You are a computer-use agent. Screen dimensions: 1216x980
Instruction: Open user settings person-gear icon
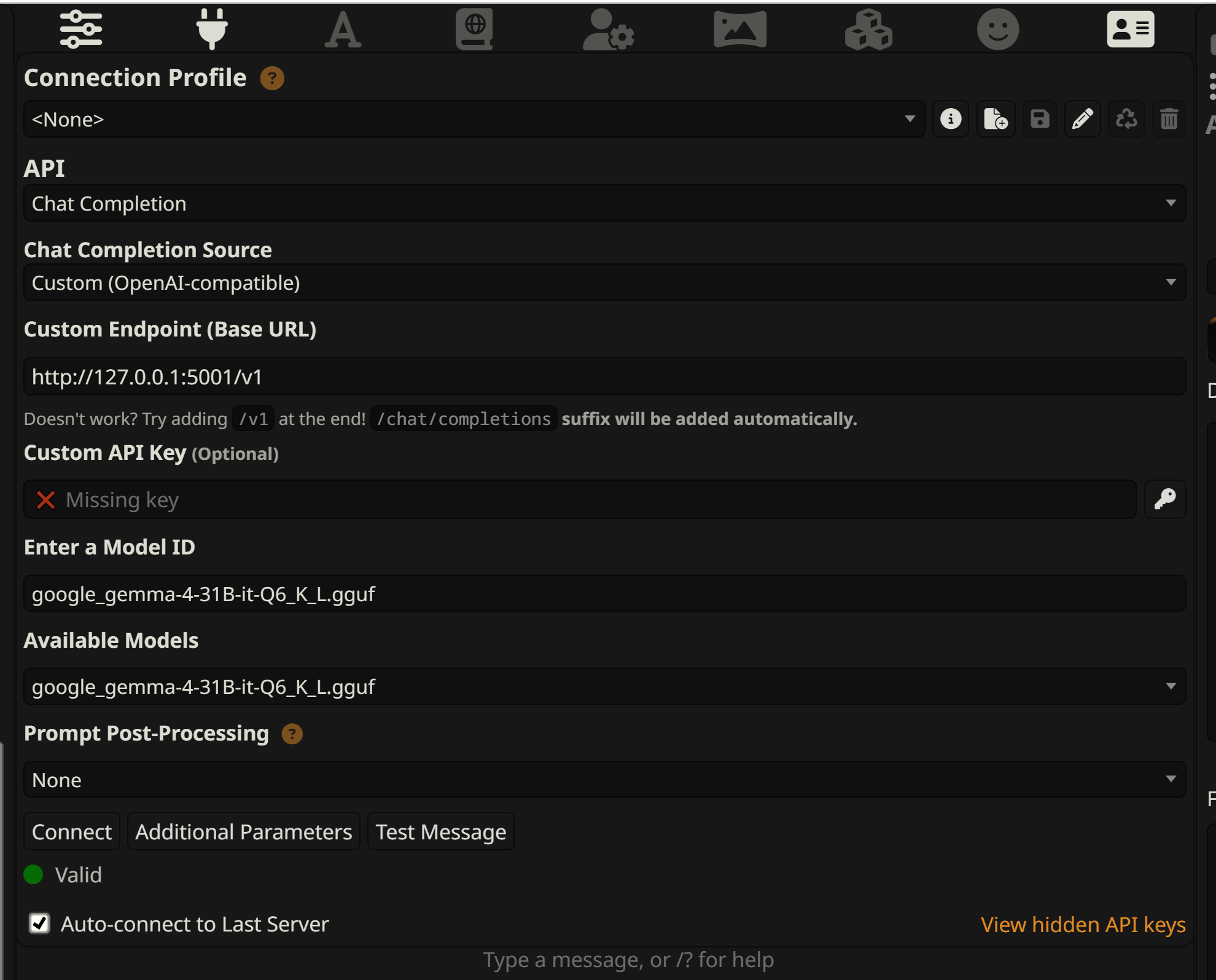coord(607,29)
